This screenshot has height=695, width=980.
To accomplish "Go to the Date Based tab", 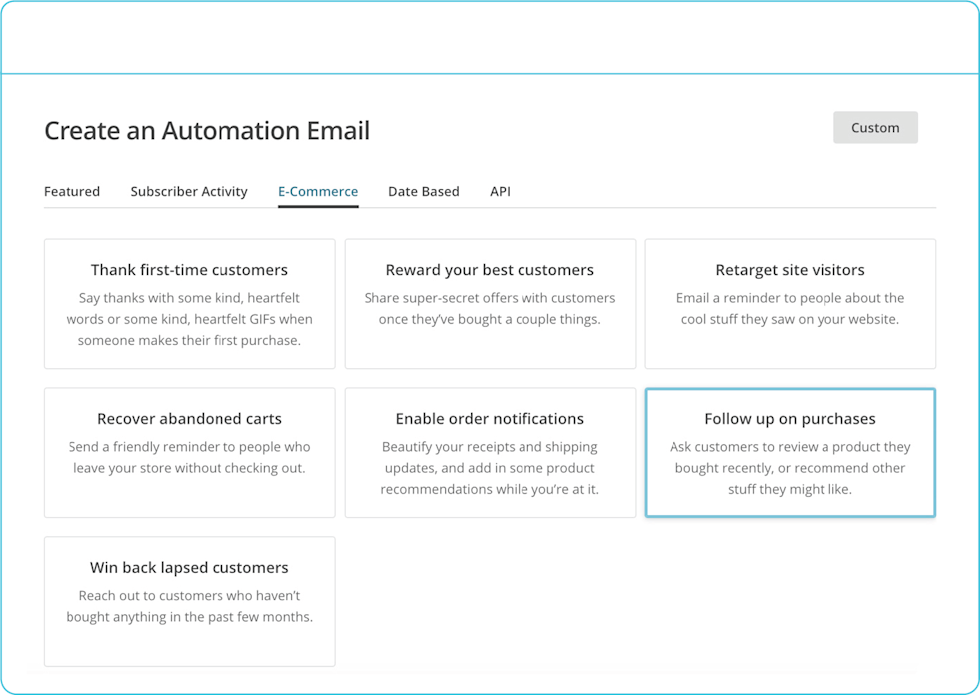I will pyautogui.click(x=424, y=191).
